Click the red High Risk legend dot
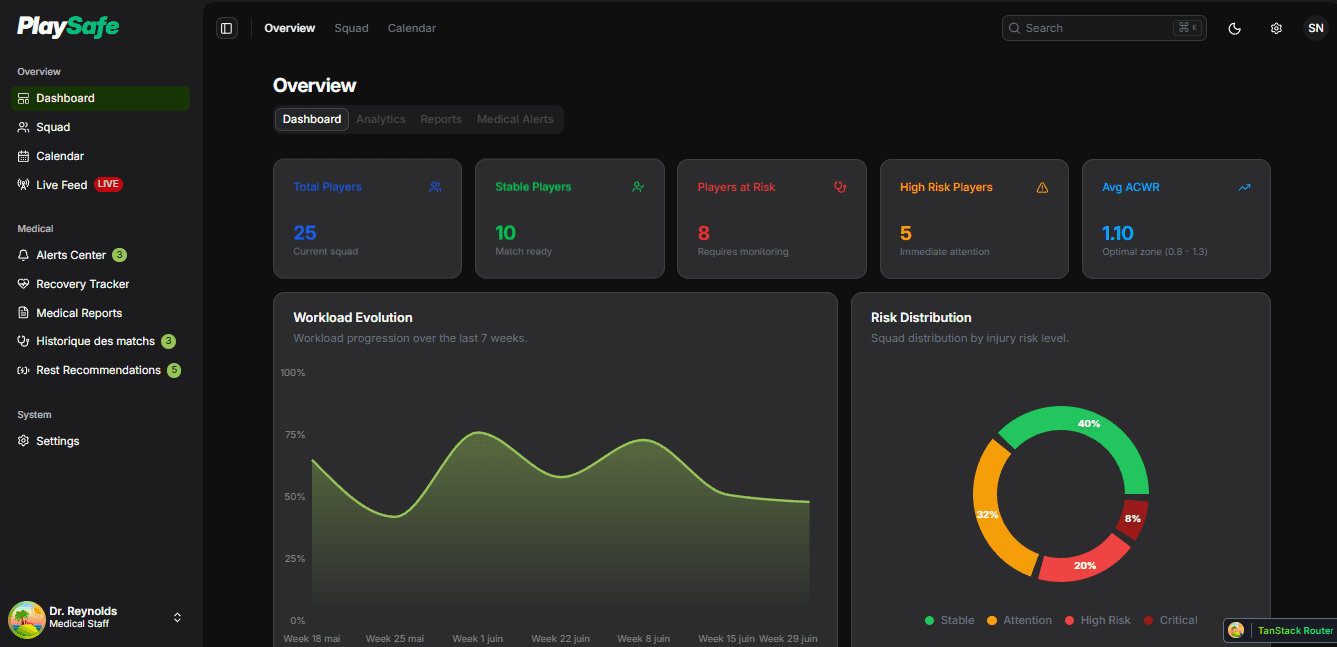This screenshot has height=647, width=1337. coord(1070,620)
